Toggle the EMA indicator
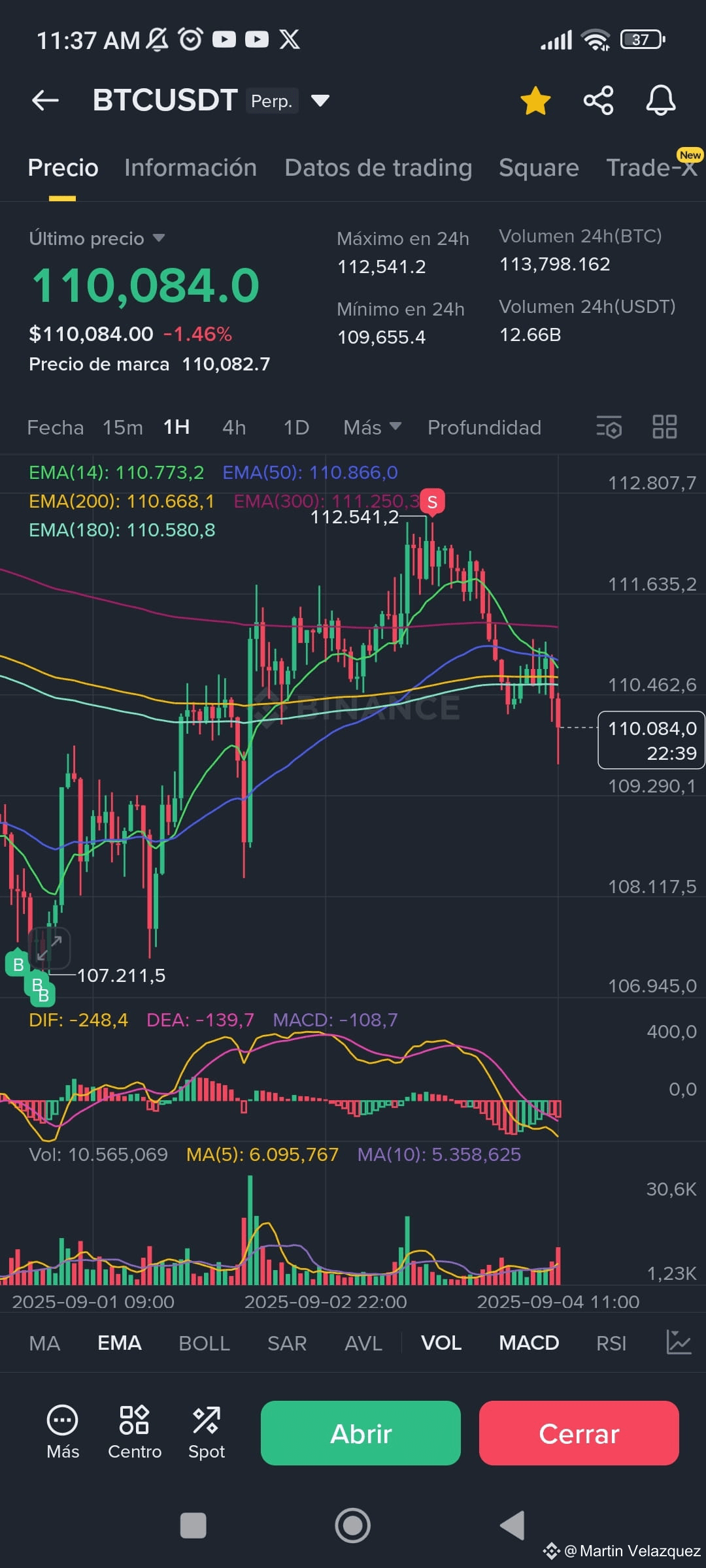The image size is (706, 1568). point(120,1343)
